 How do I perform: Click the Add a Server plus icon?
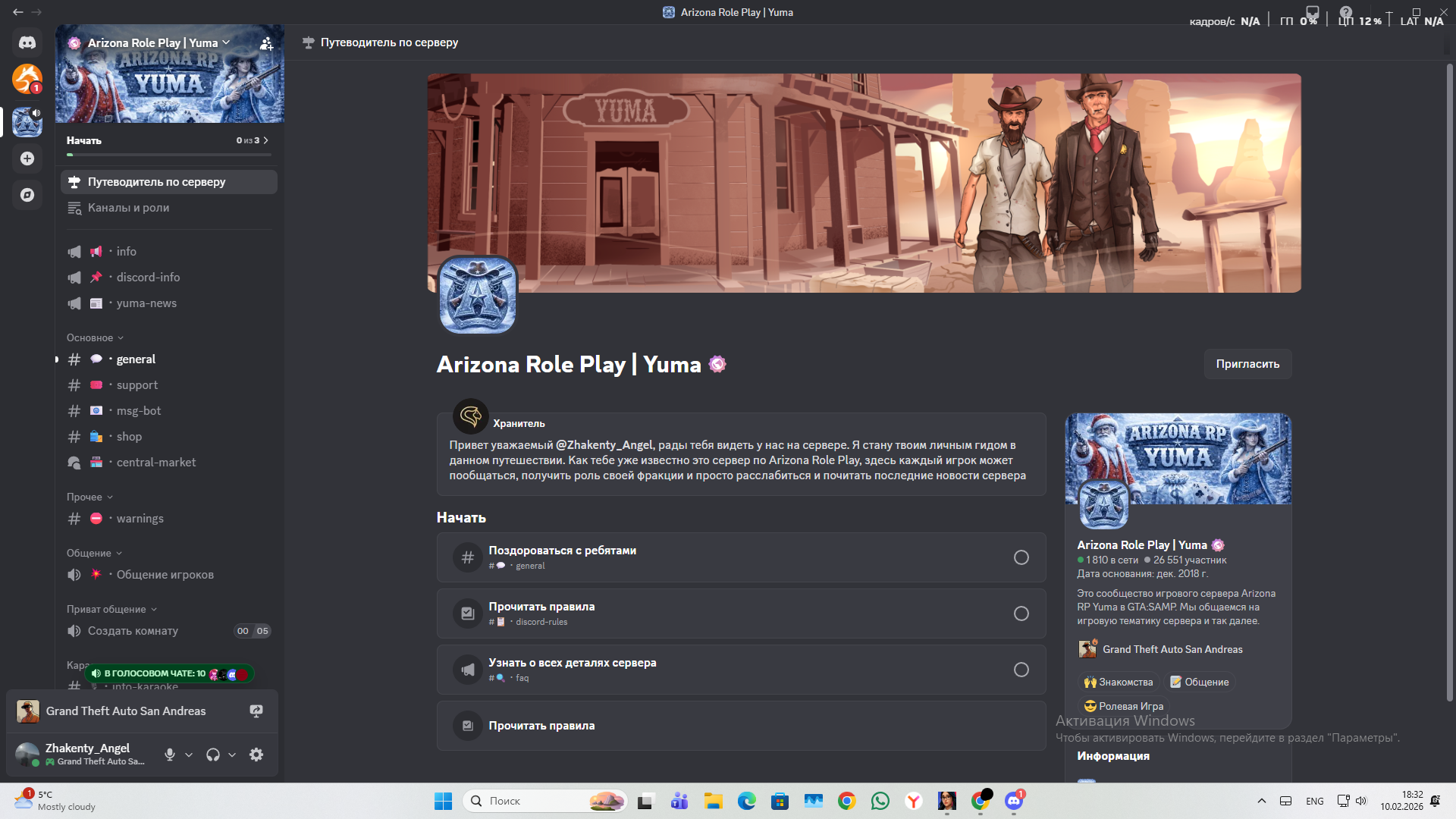pyautogui.click(x=27, y=158)
